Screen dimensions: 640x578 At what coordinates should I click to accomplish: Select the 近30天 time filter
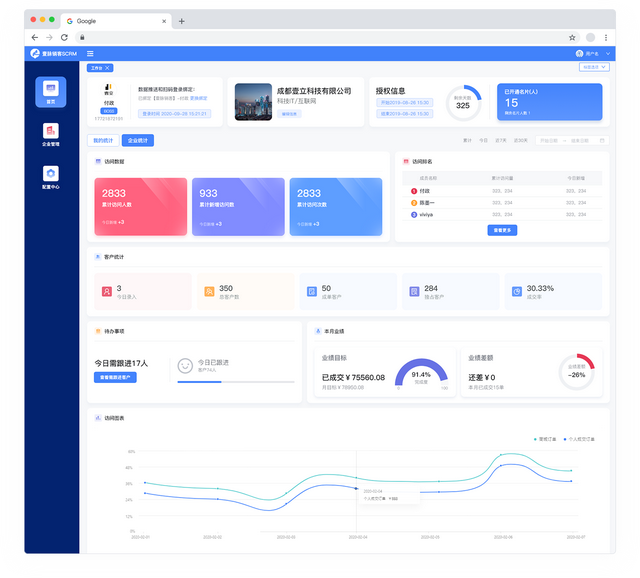click(x=520, y=140)
